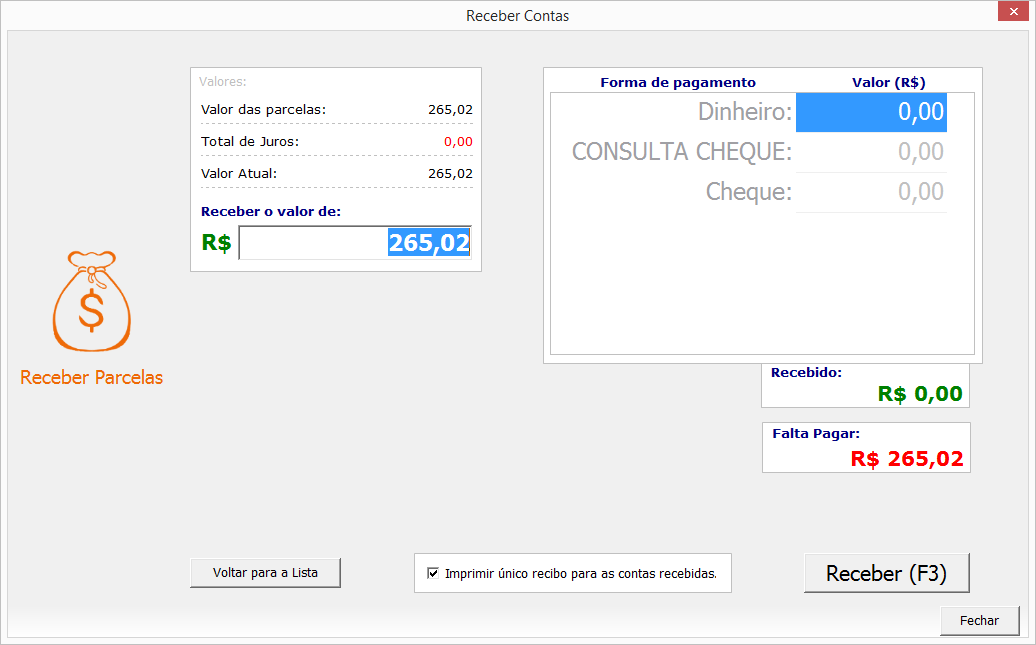1036x645 pixels.
Task: Click the CONSULTA CHEQUE payment label
Action: point(682,152)
